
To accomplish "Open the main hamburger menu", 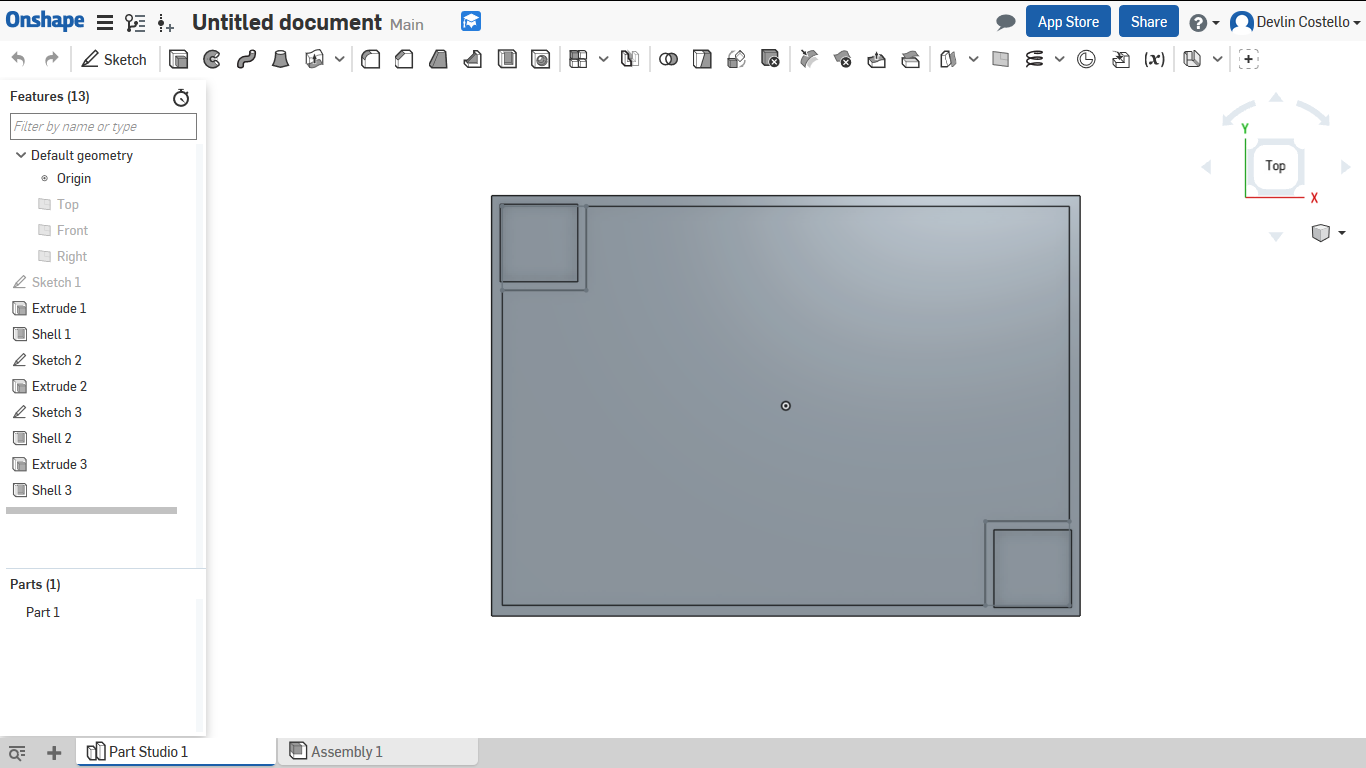I will pyautogui.click(x=105, y=22).
